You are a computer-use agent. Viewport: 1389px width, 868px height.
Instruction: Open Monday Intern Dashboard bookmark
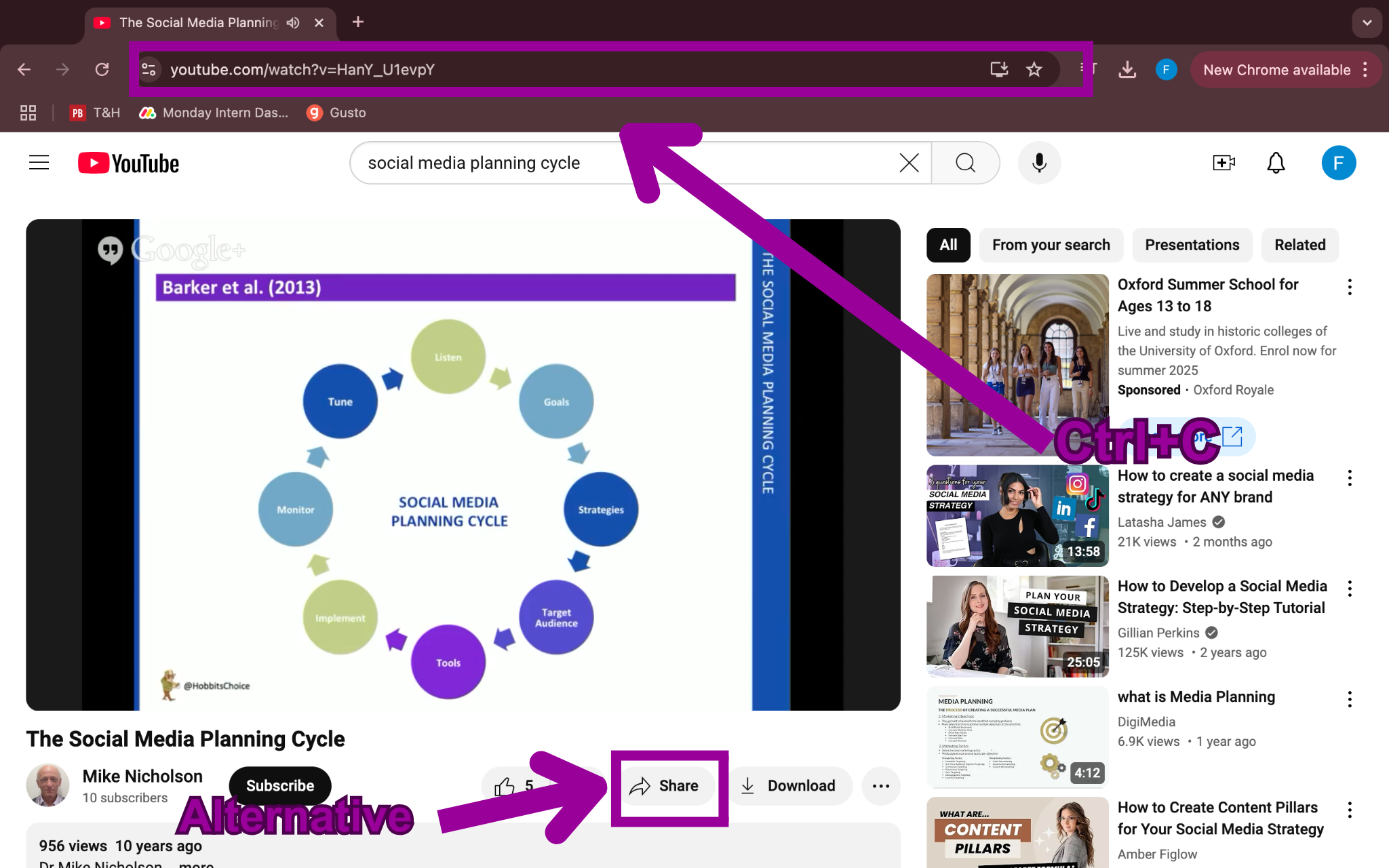pos(214,113)
